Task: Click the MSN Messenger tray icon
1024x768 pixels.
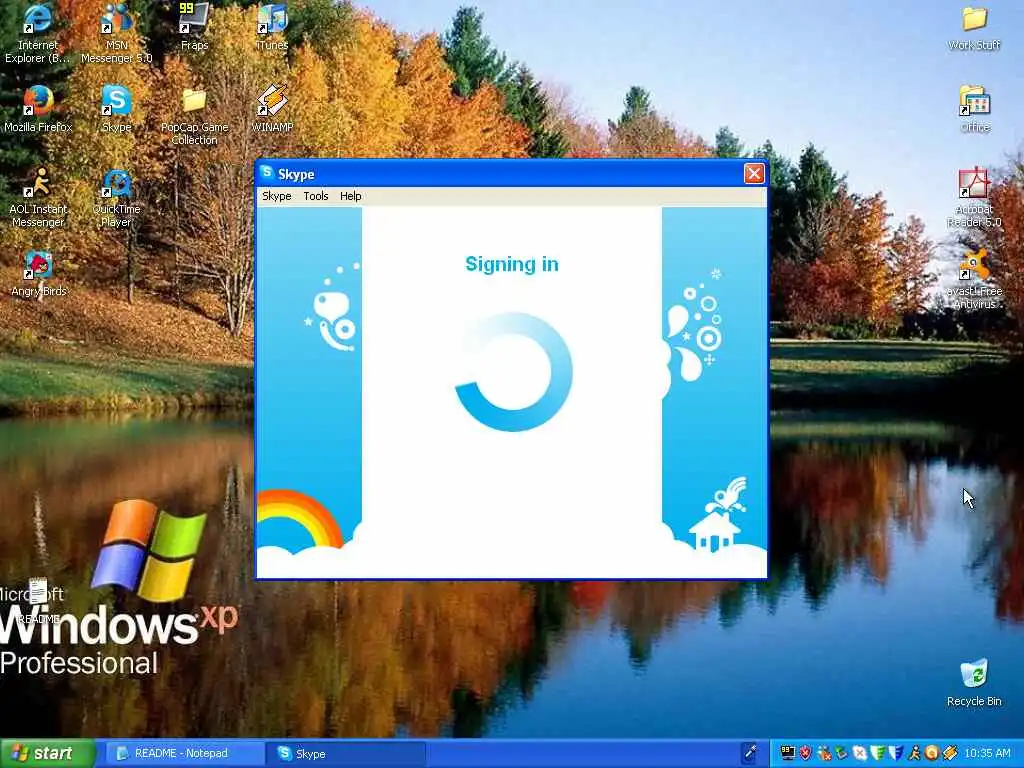Action: point(825,753)
